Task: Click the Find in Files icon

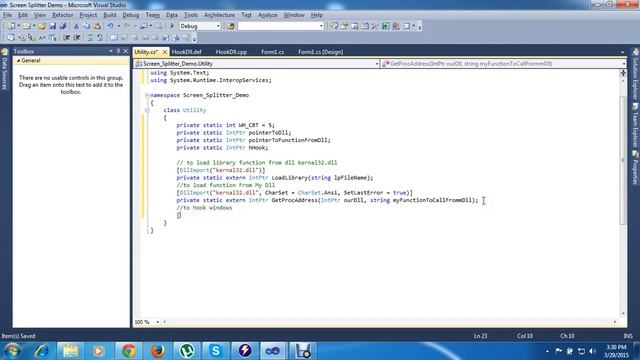Action: click(x=231, y=26)
